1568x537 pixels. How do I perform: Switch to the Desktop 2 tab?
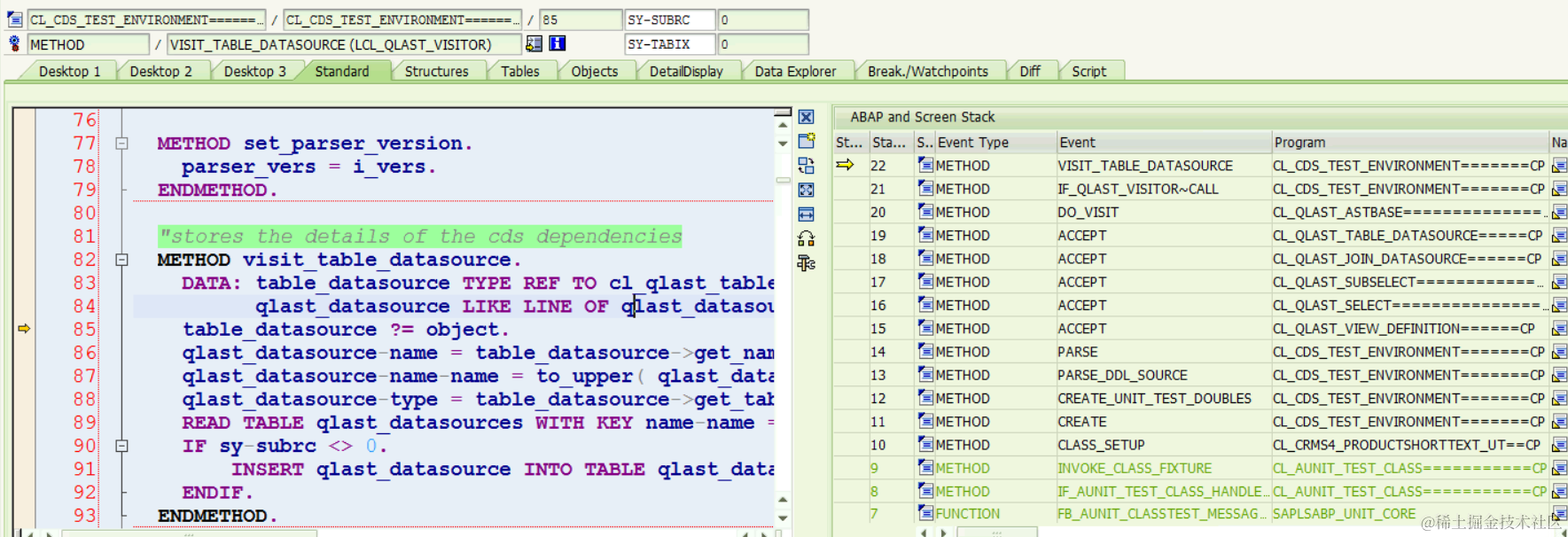click(160, 72)
